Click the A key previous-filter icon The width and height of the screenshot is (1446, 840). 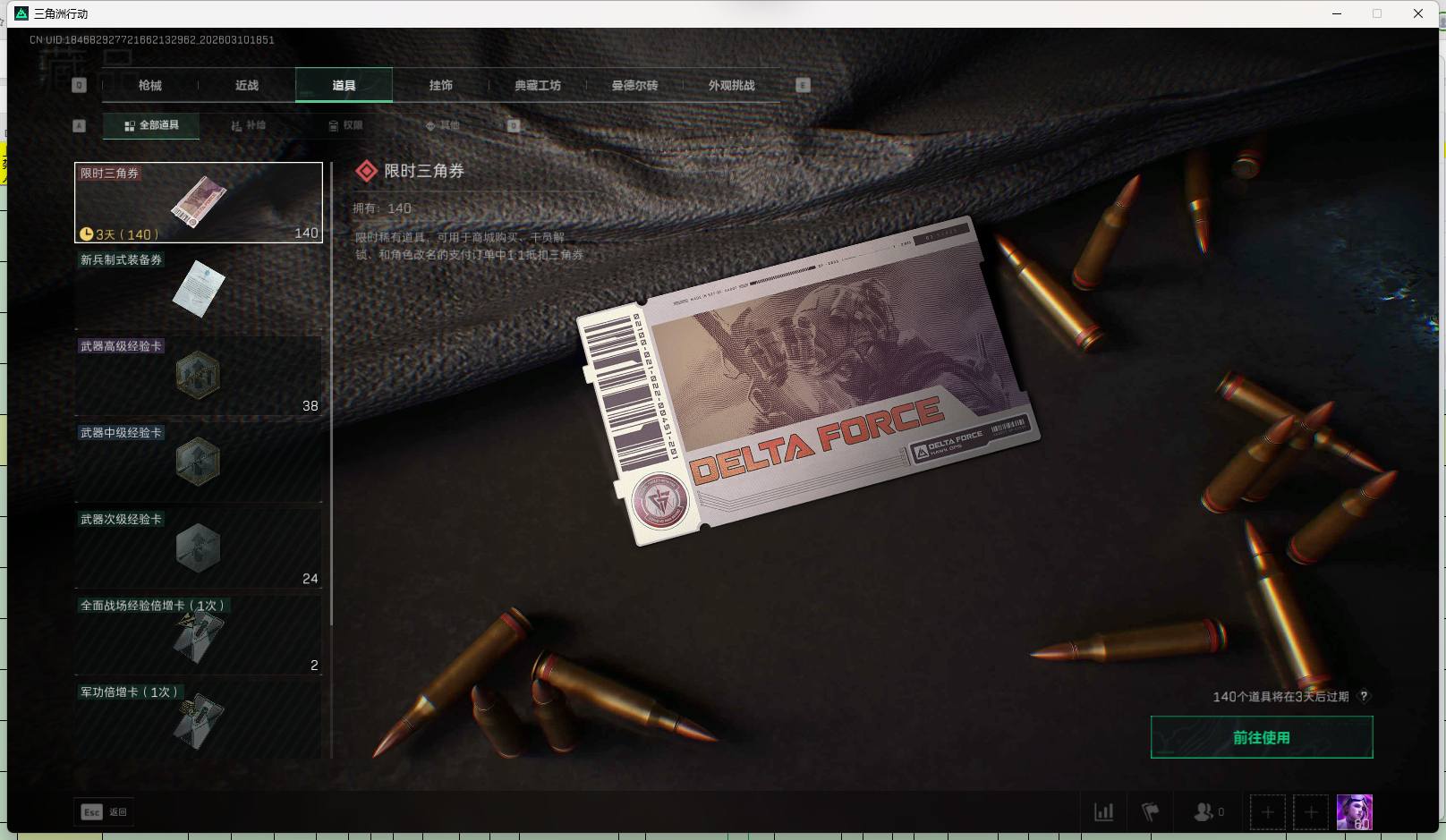pos(79,125)
